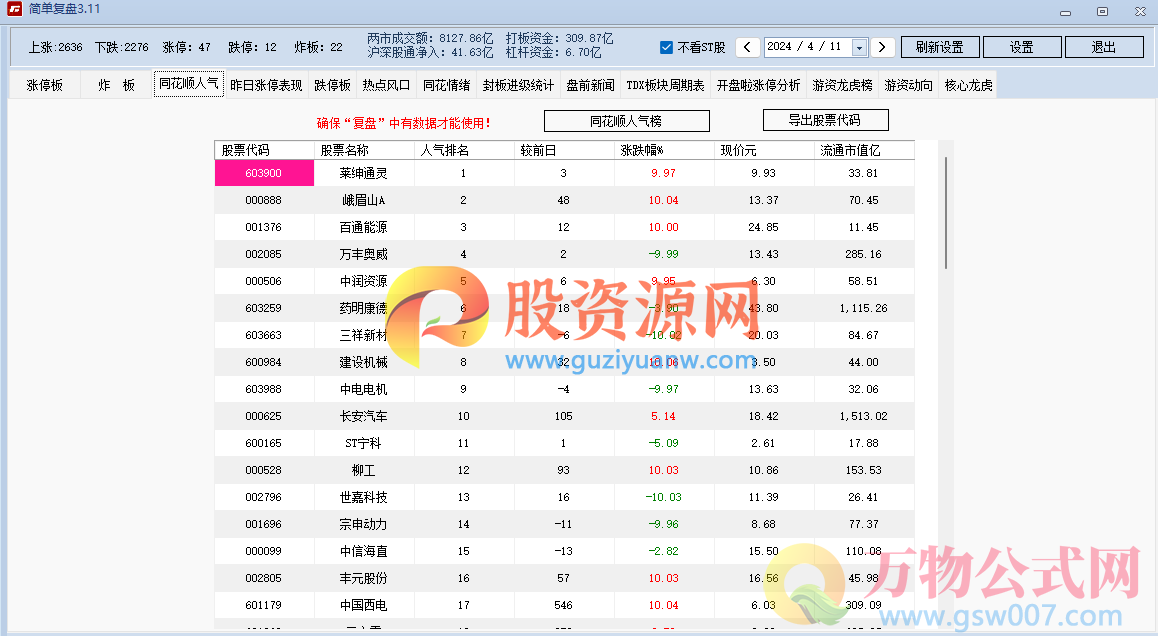Image resolution: width=1158 pixels, height=636 pixels.
Task: Click stock name 丰元股份
Action: [363, 578]
